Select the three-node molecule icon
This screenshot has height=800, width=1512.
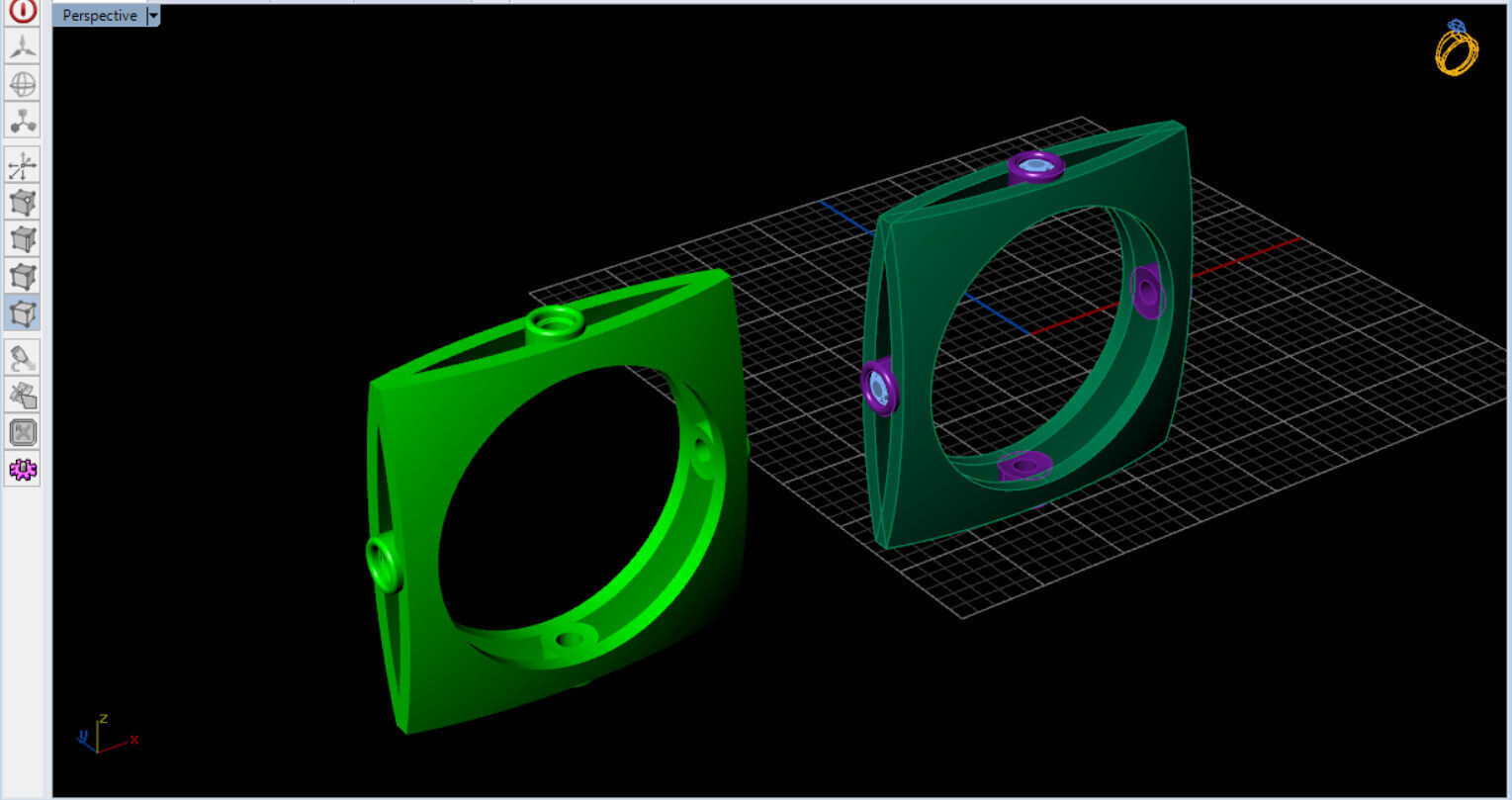pyautogui.click(x=23, y=120)
